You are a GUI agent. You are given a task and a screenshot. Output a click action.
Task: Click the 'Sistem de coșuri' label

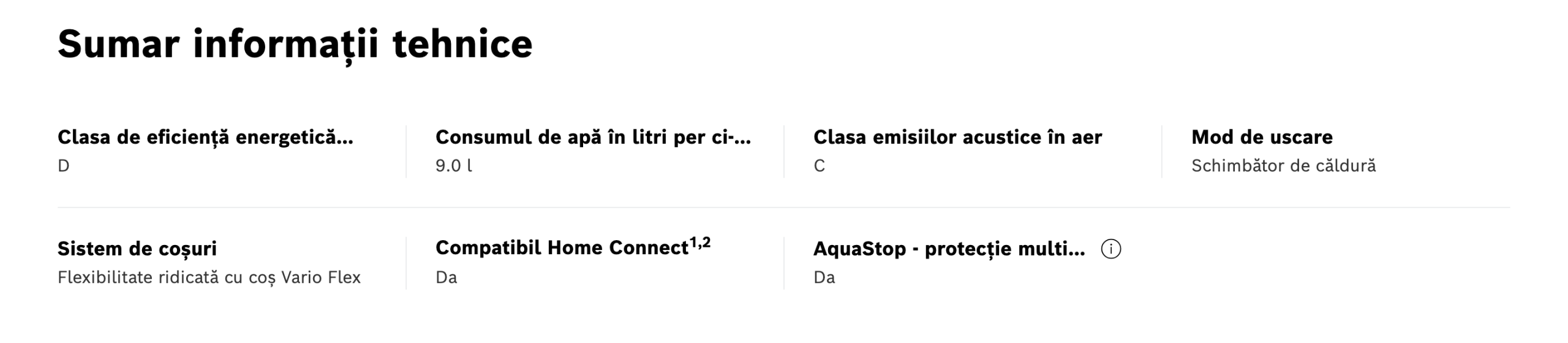pos(137,249)
